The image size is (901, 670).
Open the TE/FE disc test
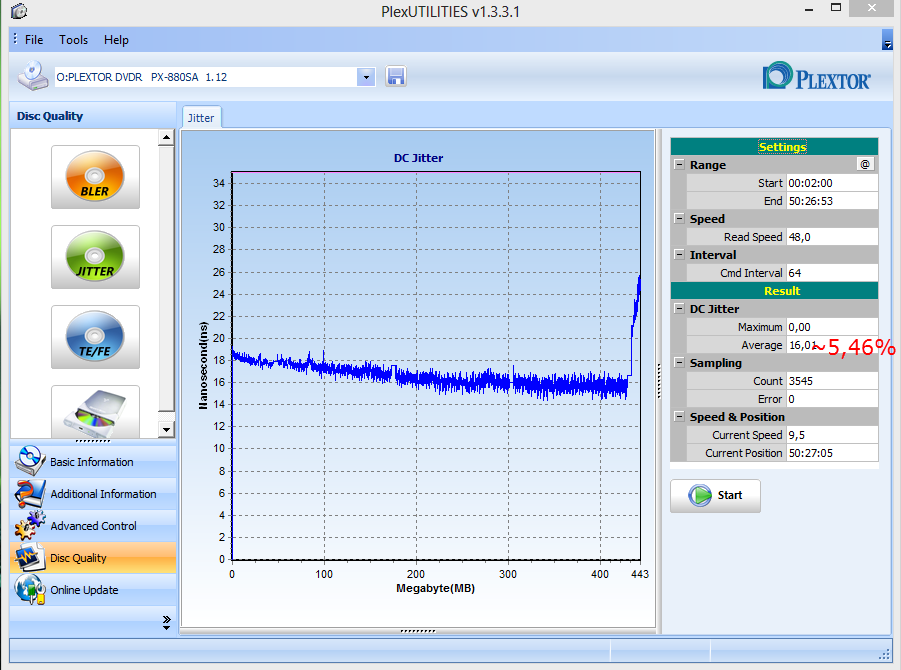point(95,337)
